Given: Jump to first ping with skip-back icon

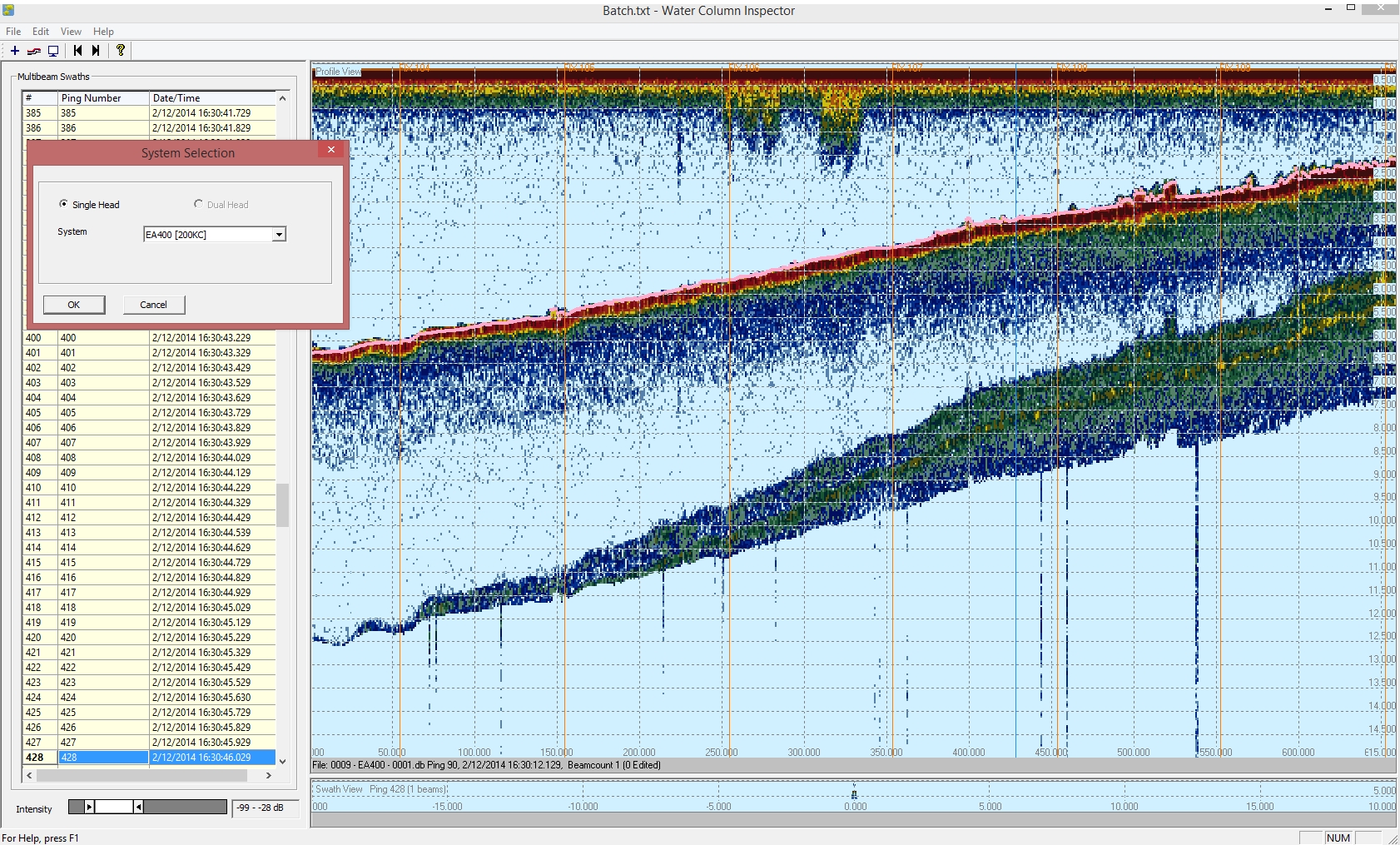Looking at the screenshot, I should [x=77, y=51].
